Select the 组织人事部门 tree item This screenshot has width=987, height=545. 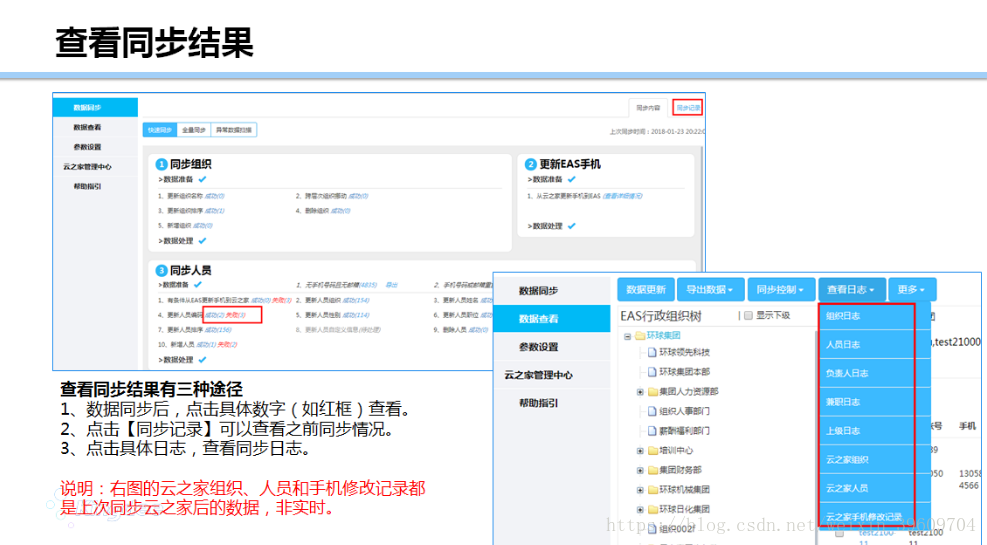click(x=684, y=411)
